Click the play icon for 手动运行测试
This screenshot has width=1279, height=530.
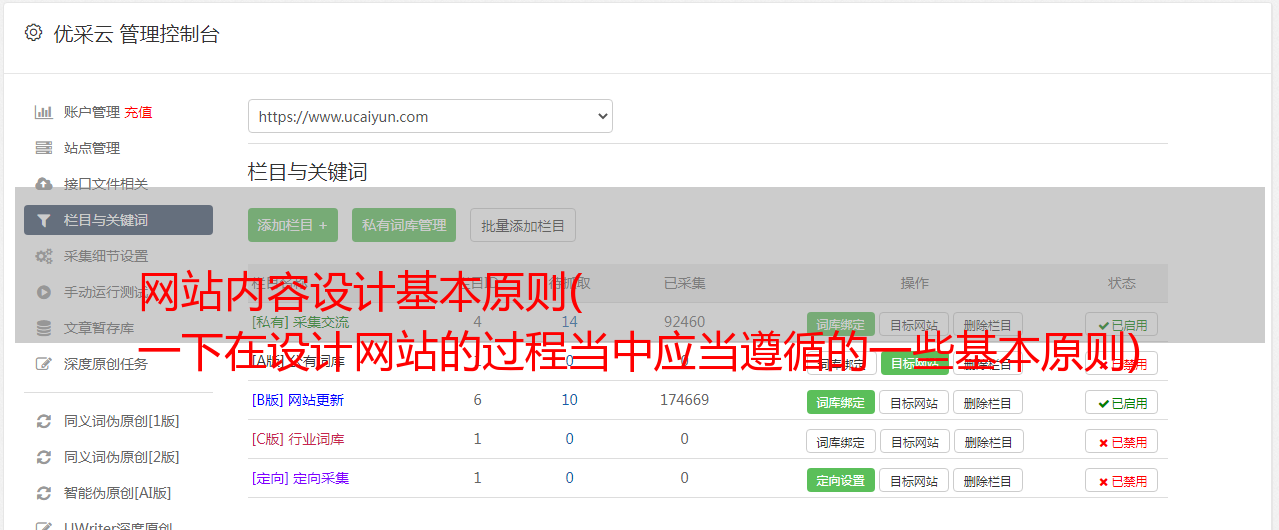(43, 292)
